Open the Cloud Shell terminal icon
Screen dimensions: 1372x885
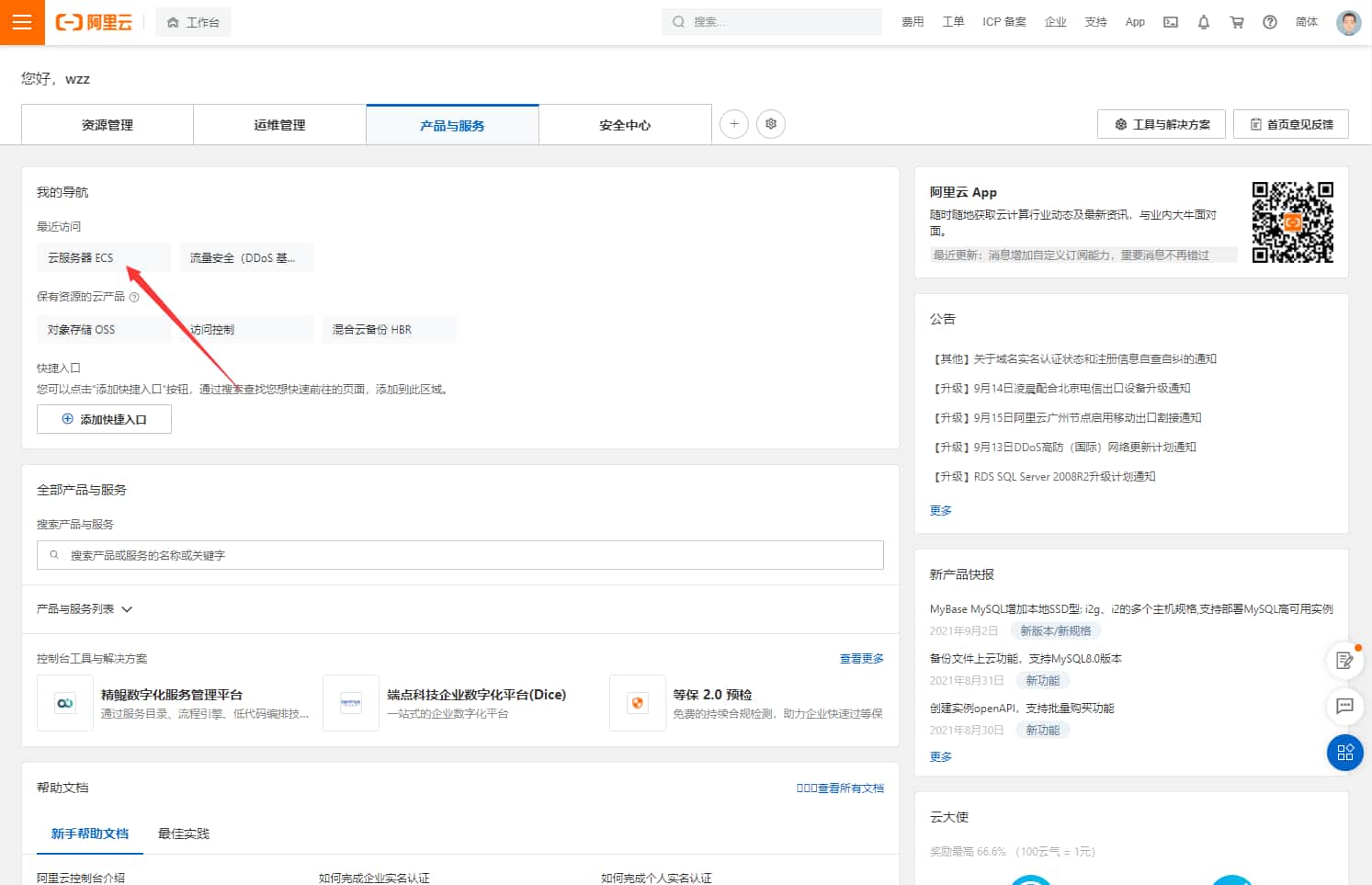(x=1170, y=21)
